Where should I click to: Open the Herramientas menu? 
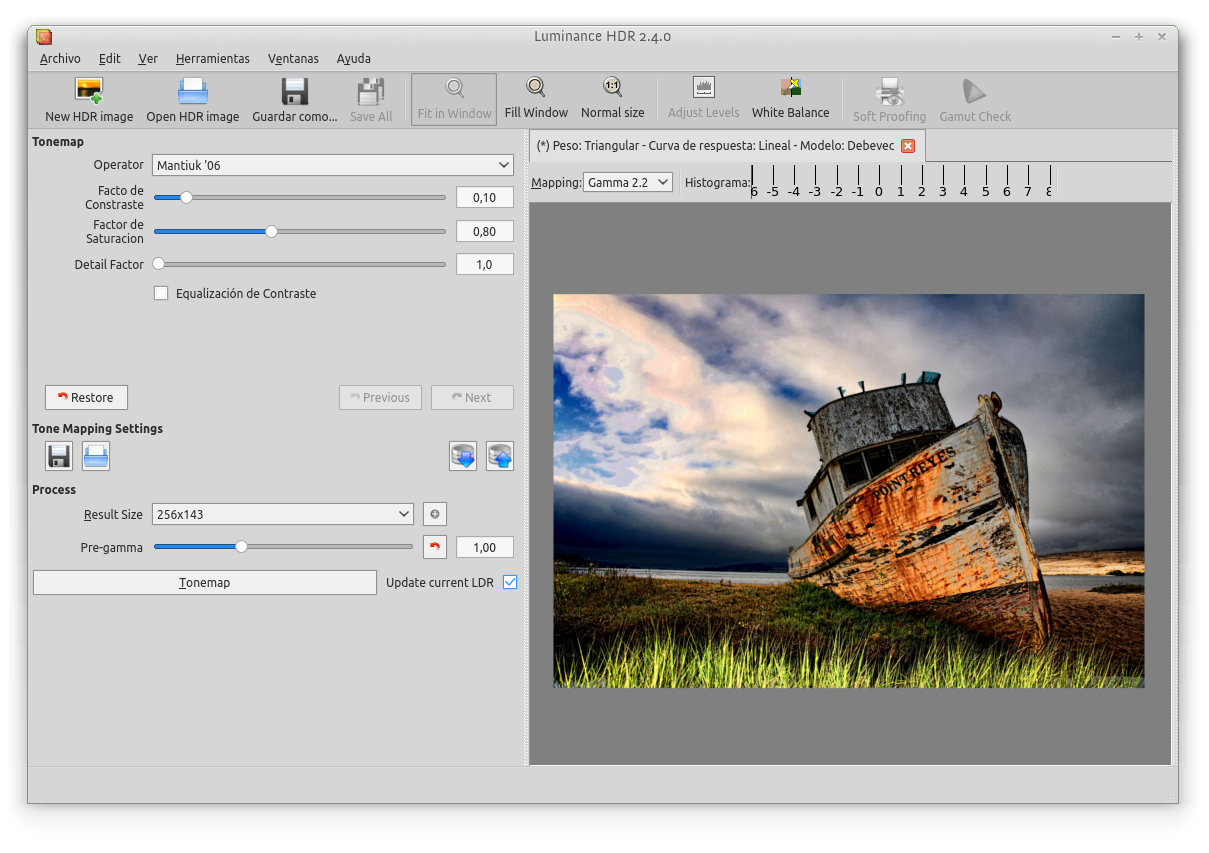click(212, 58)
